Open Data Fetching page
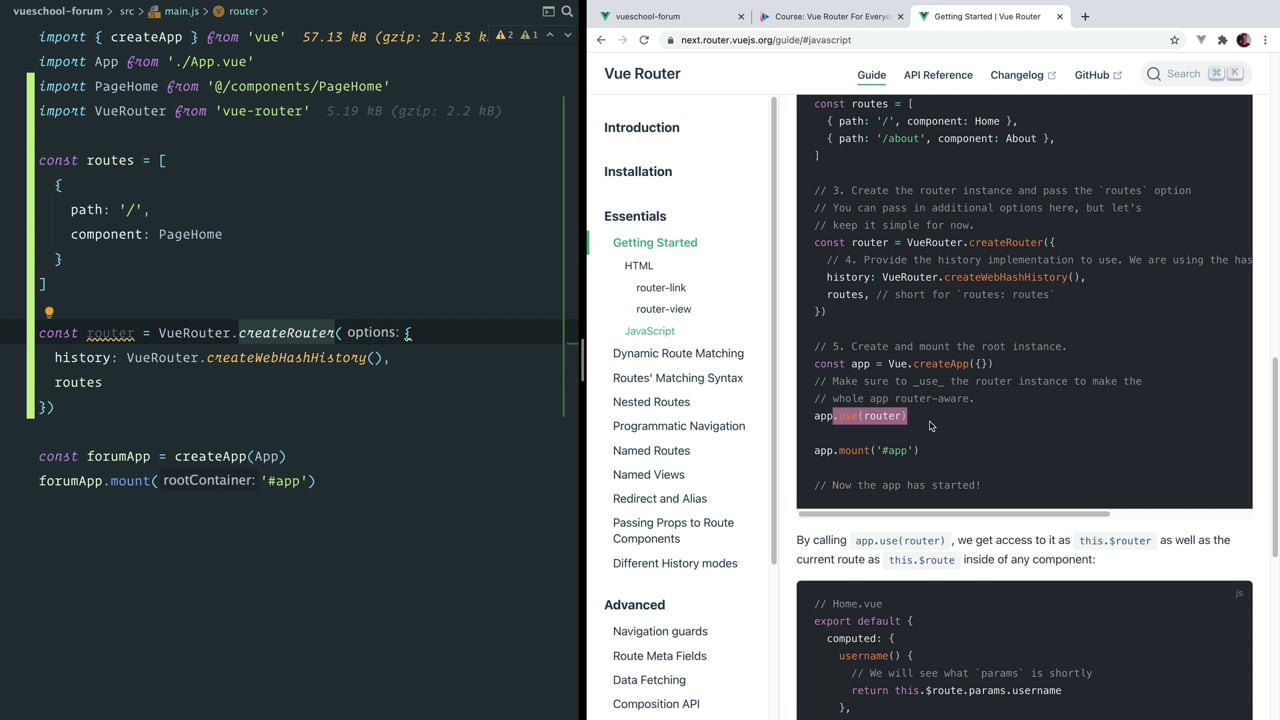The width and height of the screenshot is (1280, 720). [x=649, y=680]
